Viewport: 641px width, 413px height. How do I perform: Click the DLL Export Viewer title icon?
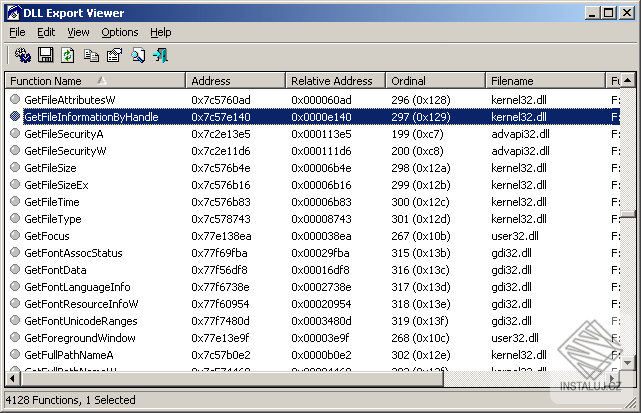pos(13,13)
